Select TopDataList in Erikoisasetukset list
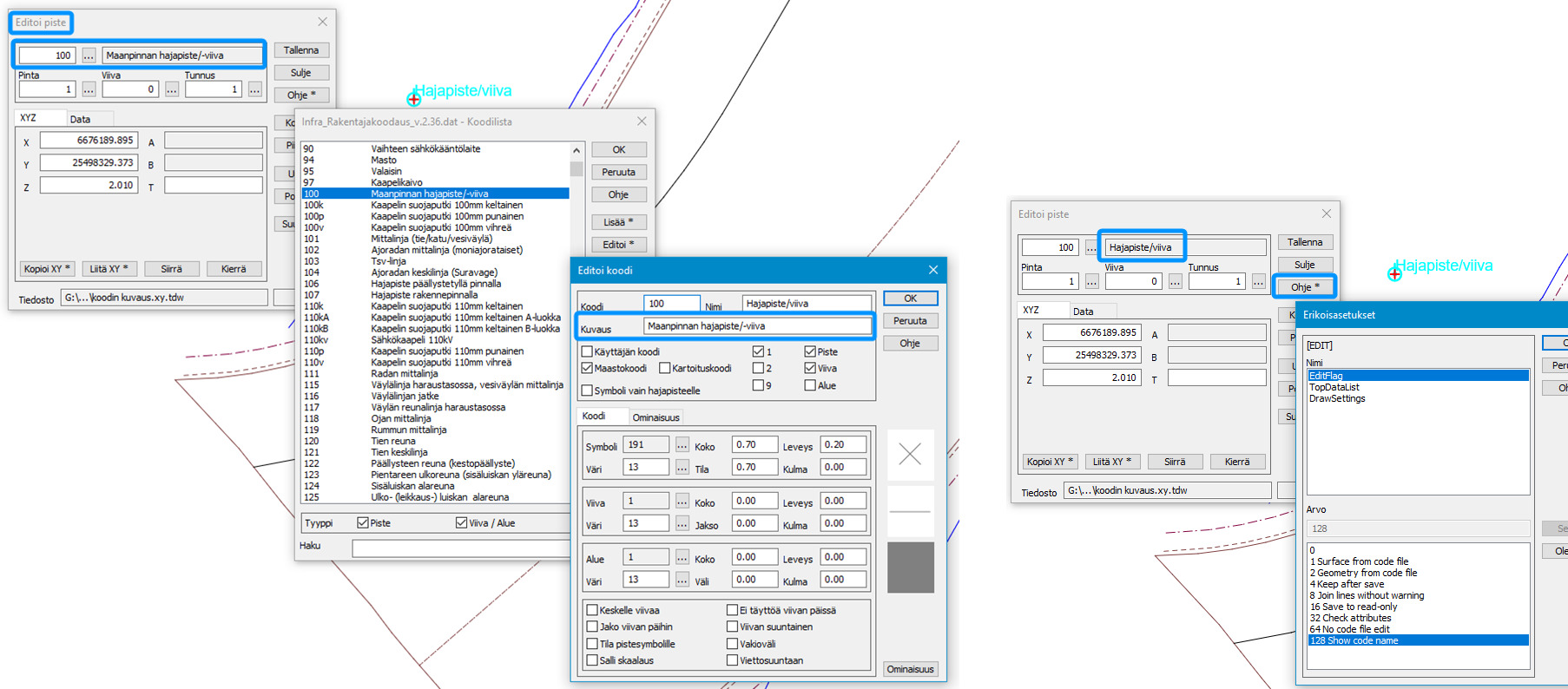 pos(1334,387)
